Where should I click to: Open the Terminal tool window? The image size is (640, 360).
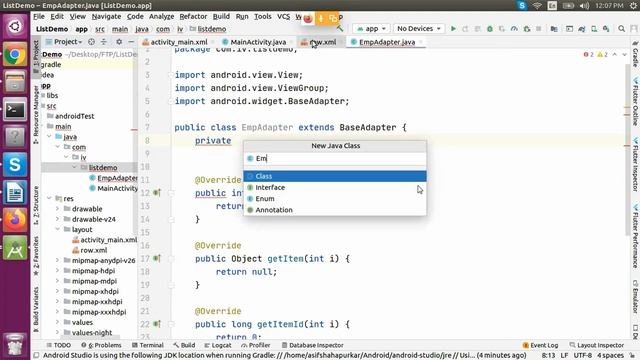pyautogui.click(x=147, y=345)
